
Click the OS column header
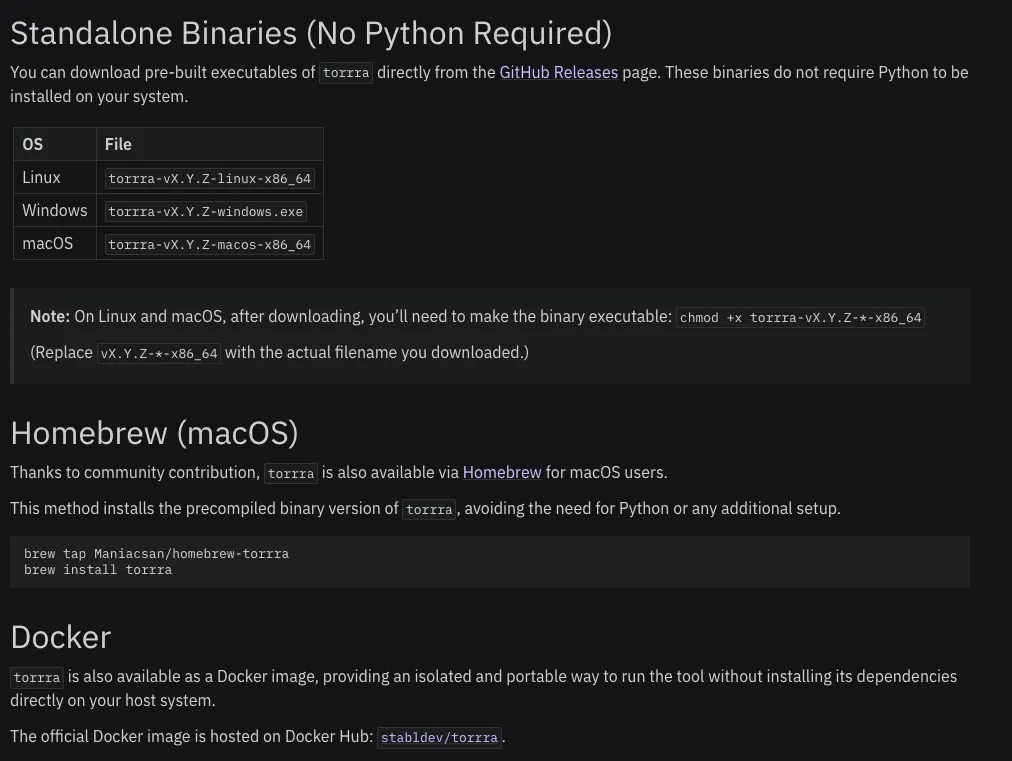[33, 144]
